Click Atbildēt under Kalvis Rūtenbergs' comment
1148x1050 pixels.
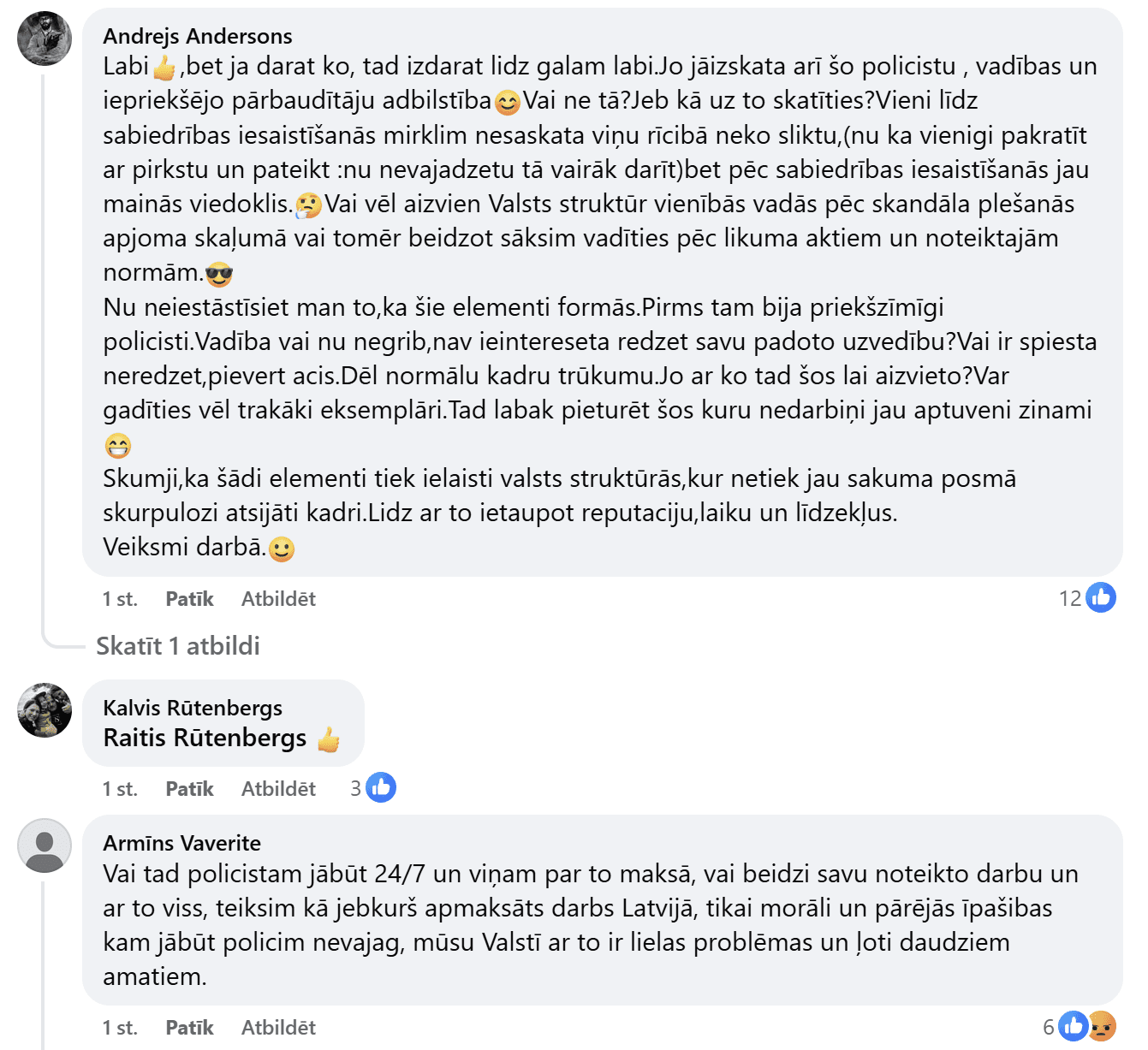pyautogui.click(x=278, y=789)
